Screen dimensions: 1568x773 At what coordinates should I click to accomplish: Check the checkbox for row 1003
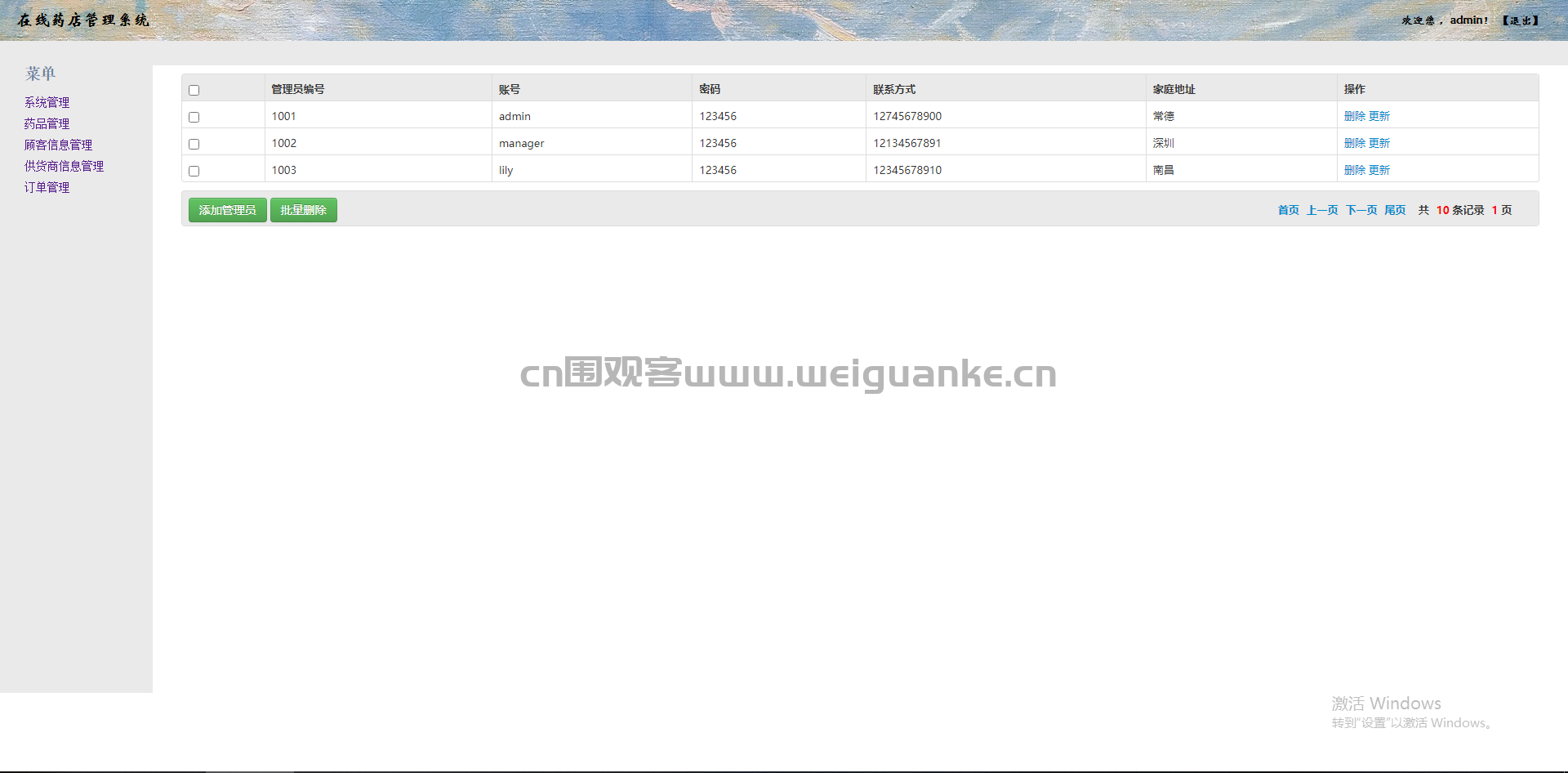(194, 171)
